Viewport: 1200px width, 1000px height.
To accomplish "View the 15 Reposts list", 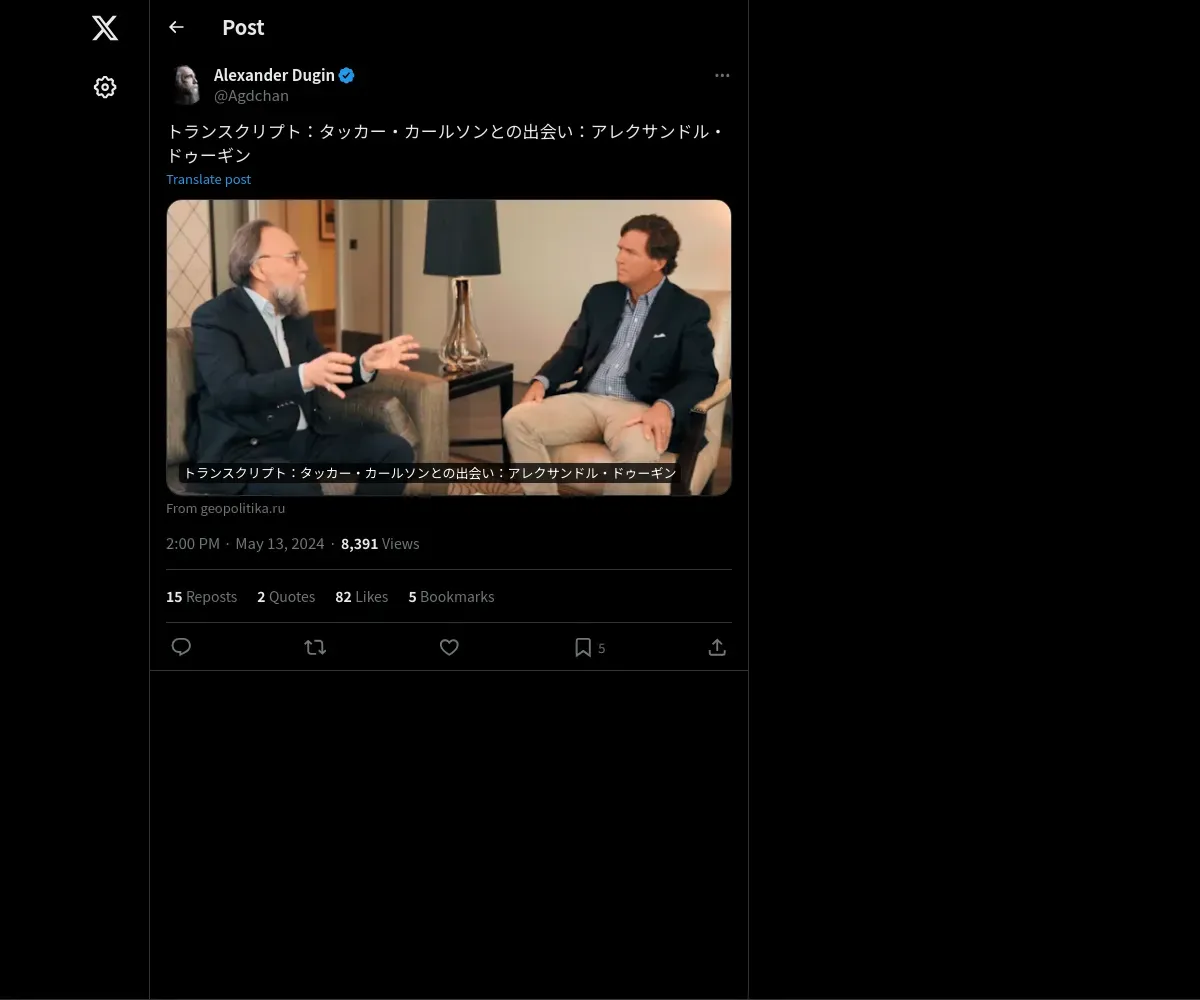I will [x=201, y=596].
